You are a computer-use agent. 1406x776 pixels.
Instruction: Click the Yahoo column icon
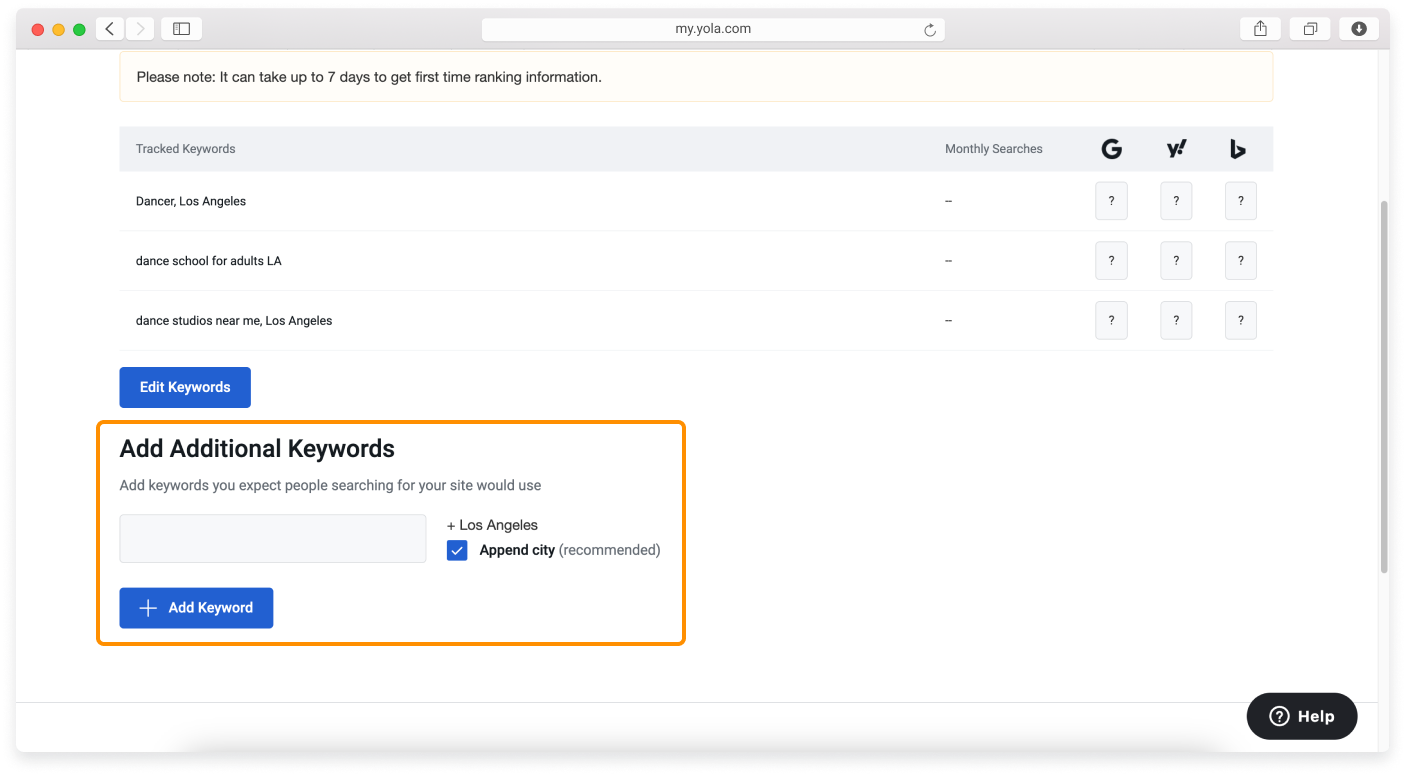pyautogui.click(x=1176, y=149)
